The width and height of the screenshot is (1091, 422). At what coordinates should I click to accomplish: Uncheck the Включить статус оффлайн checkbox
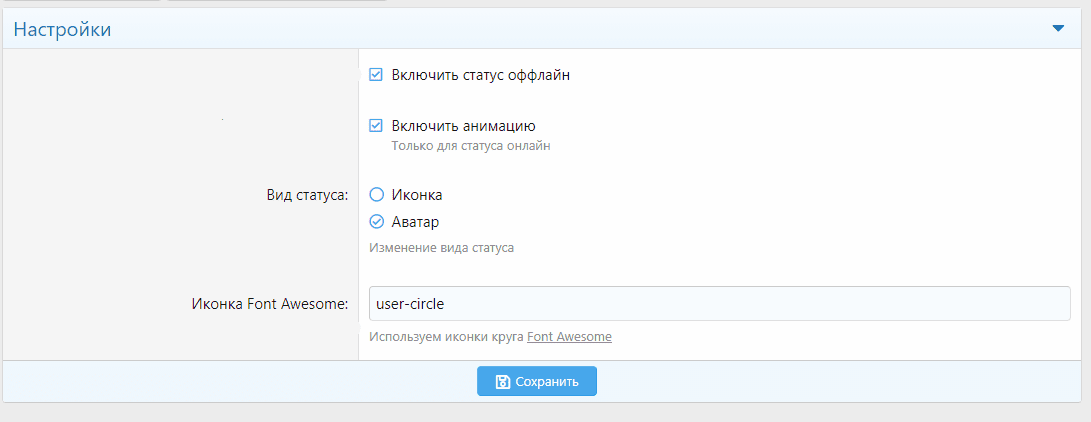(376, 75)
